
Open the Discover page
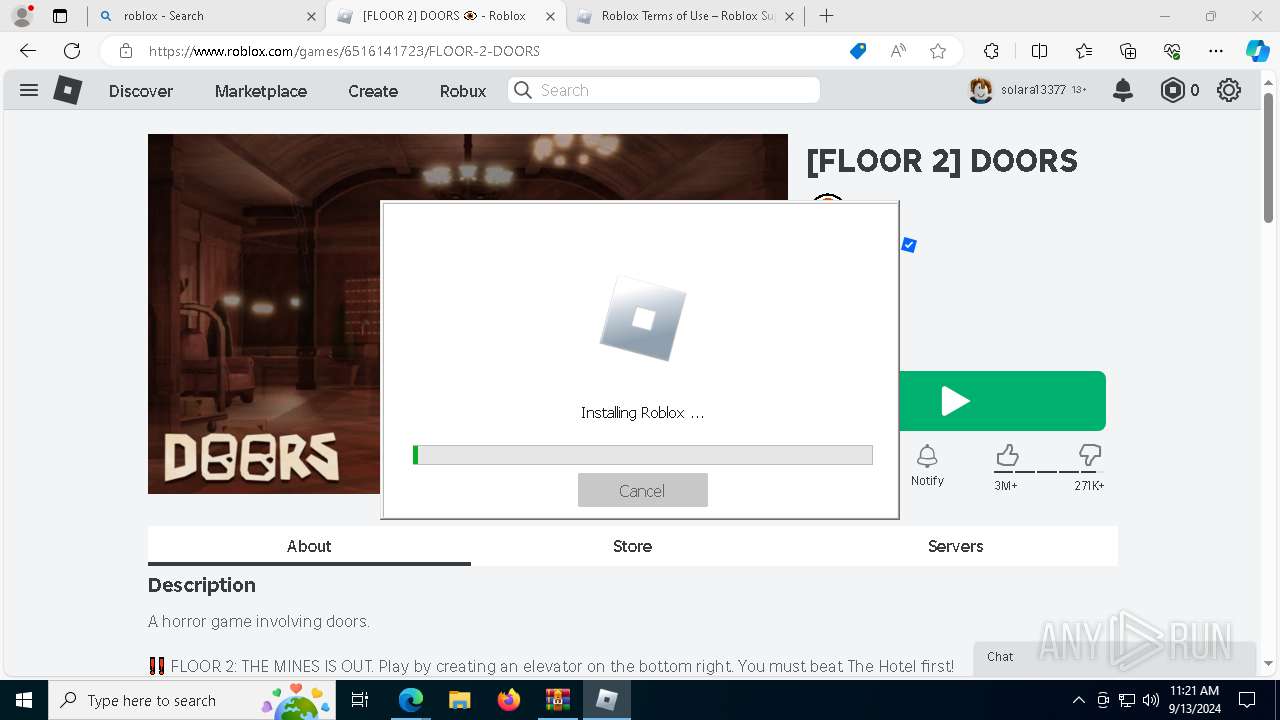click(141, 91)
